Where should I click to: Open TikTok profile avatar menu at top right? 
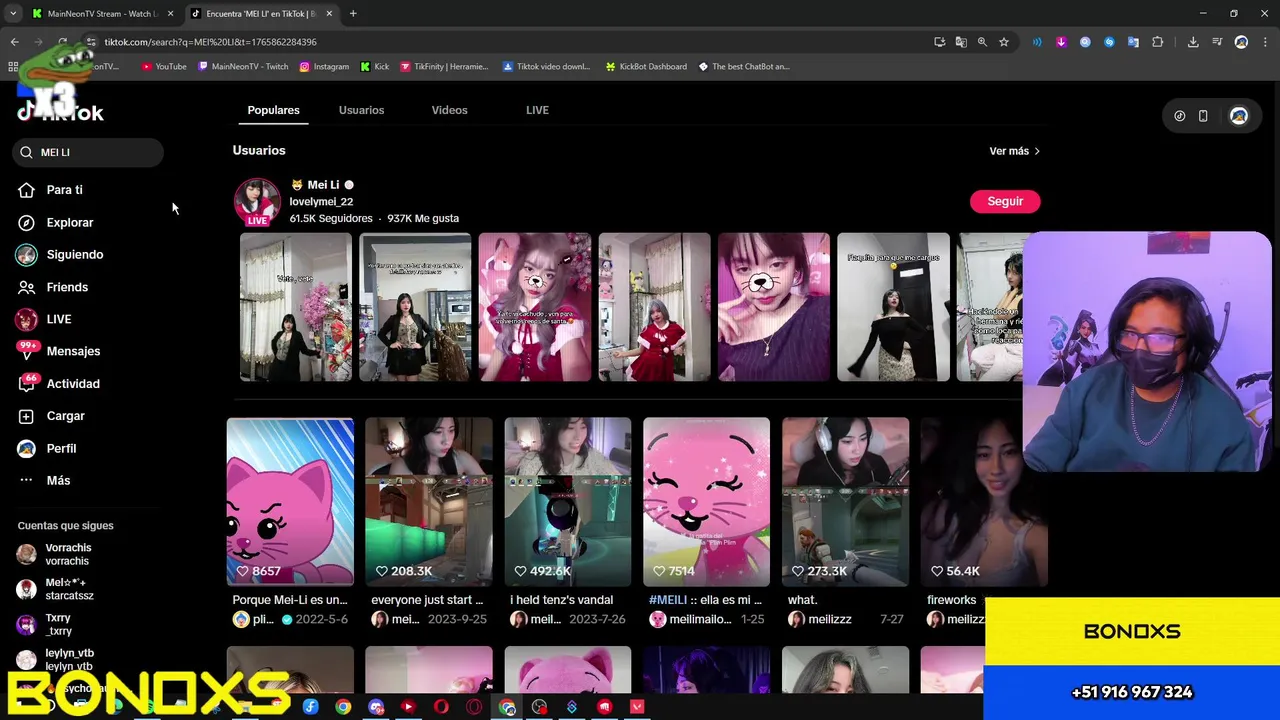click(1238, 116)
